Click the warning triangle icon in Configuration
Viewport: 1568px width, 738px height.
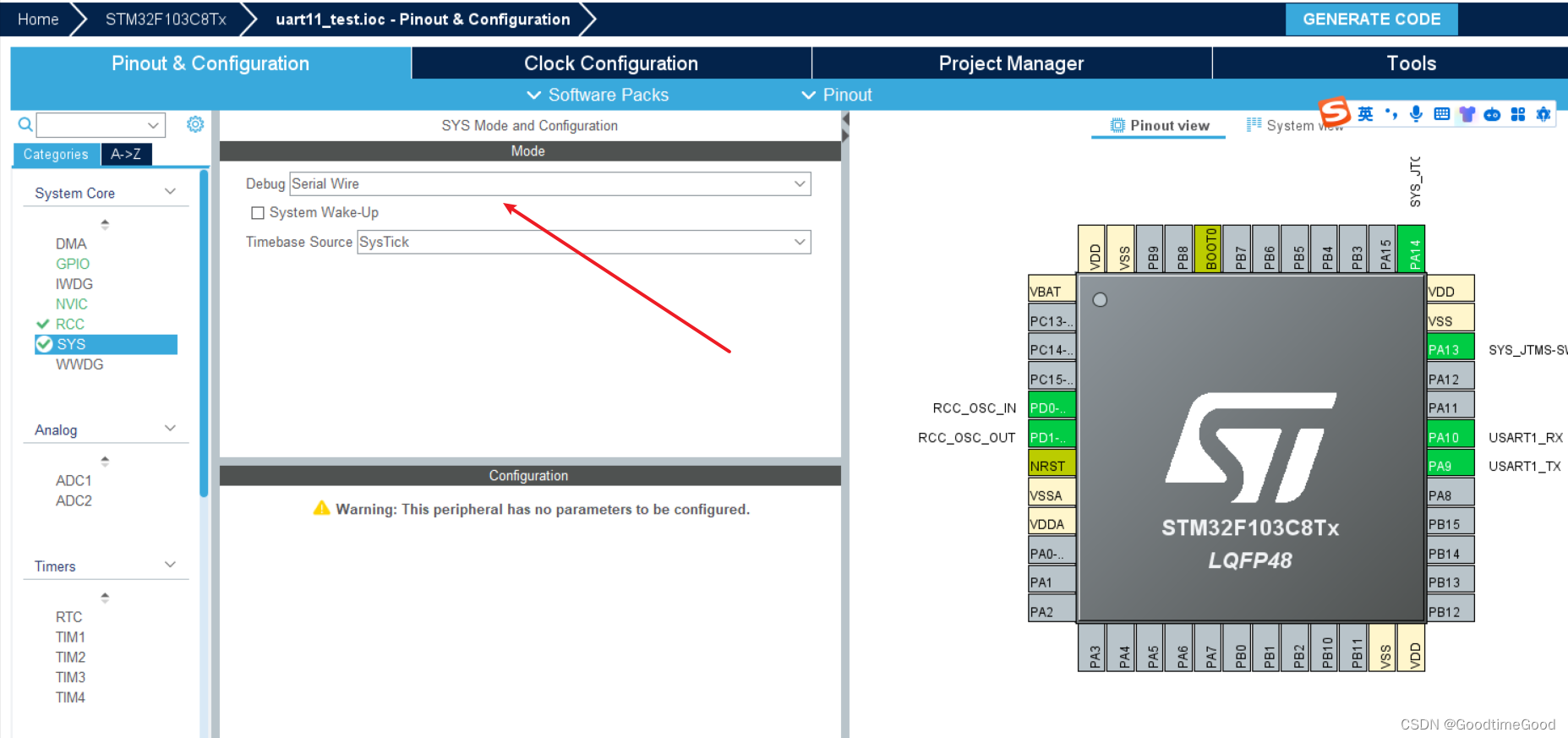pyautogui.click(x=321, y=508)
